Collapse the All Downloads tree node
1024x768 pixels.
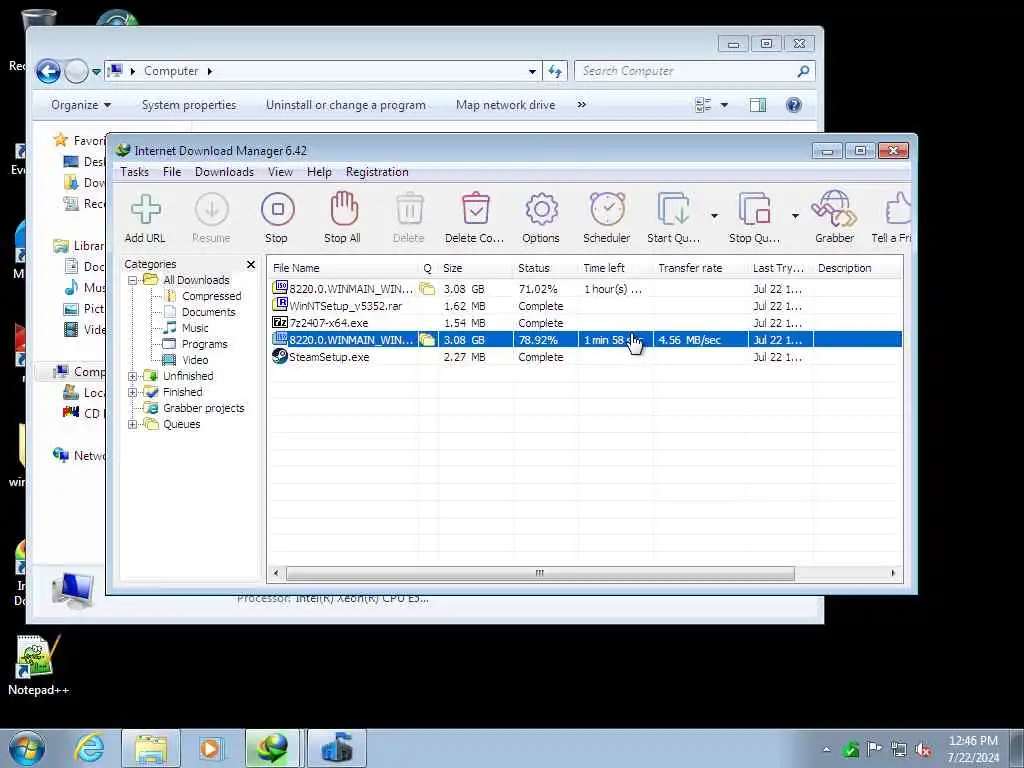pyautogui.click(x=133, y=280)
